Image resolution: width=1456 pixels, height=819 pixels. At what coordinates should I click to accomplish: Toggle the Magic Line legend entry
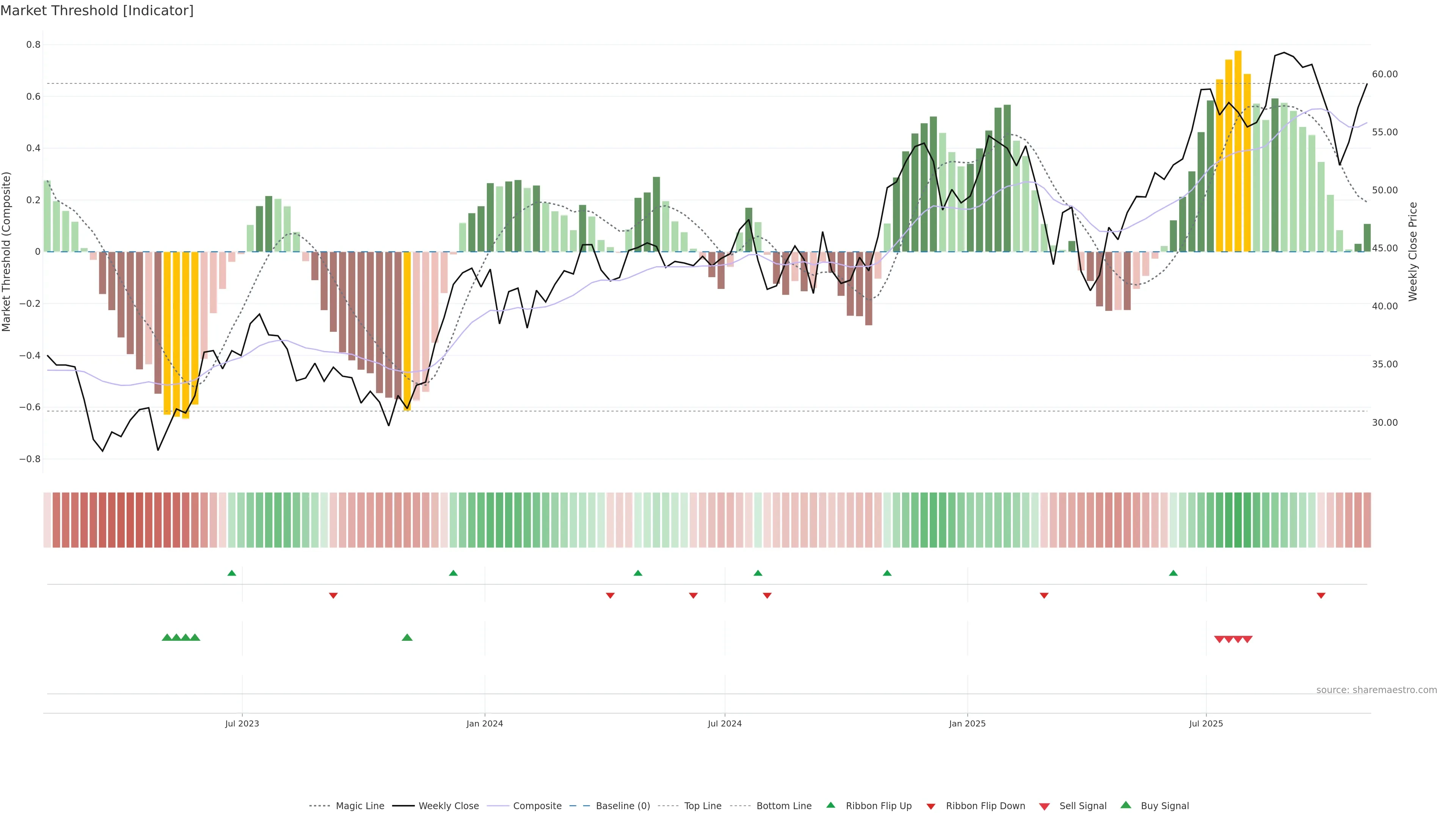point(359,806)
